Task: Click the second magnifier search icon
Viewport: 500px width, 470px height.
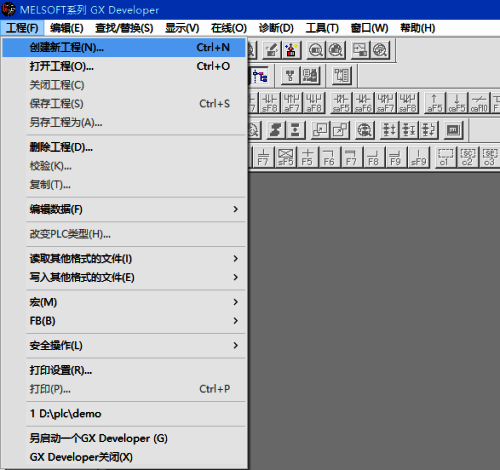Action: point(336,50)
